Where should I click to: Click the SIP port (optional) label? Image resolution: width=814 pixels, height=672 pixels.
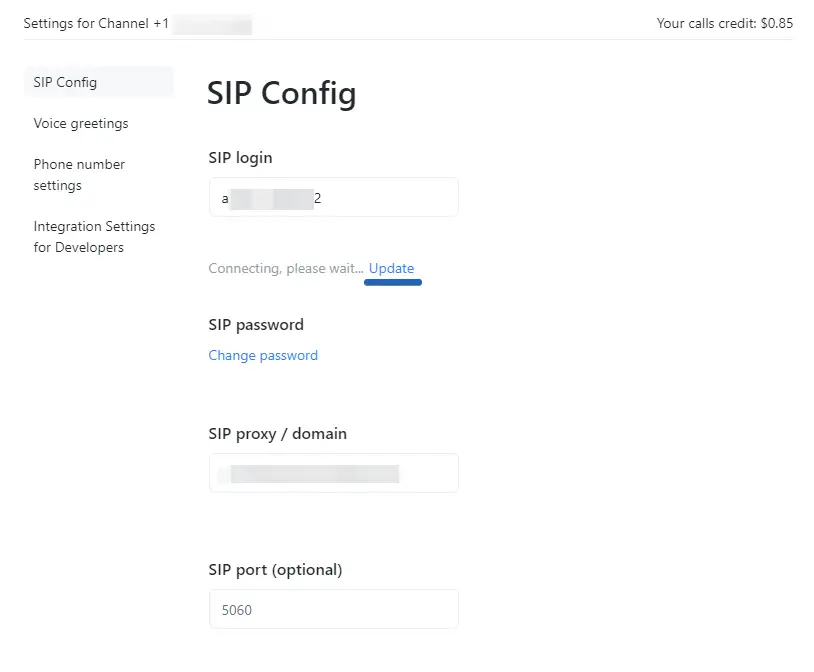coord(275,570)
